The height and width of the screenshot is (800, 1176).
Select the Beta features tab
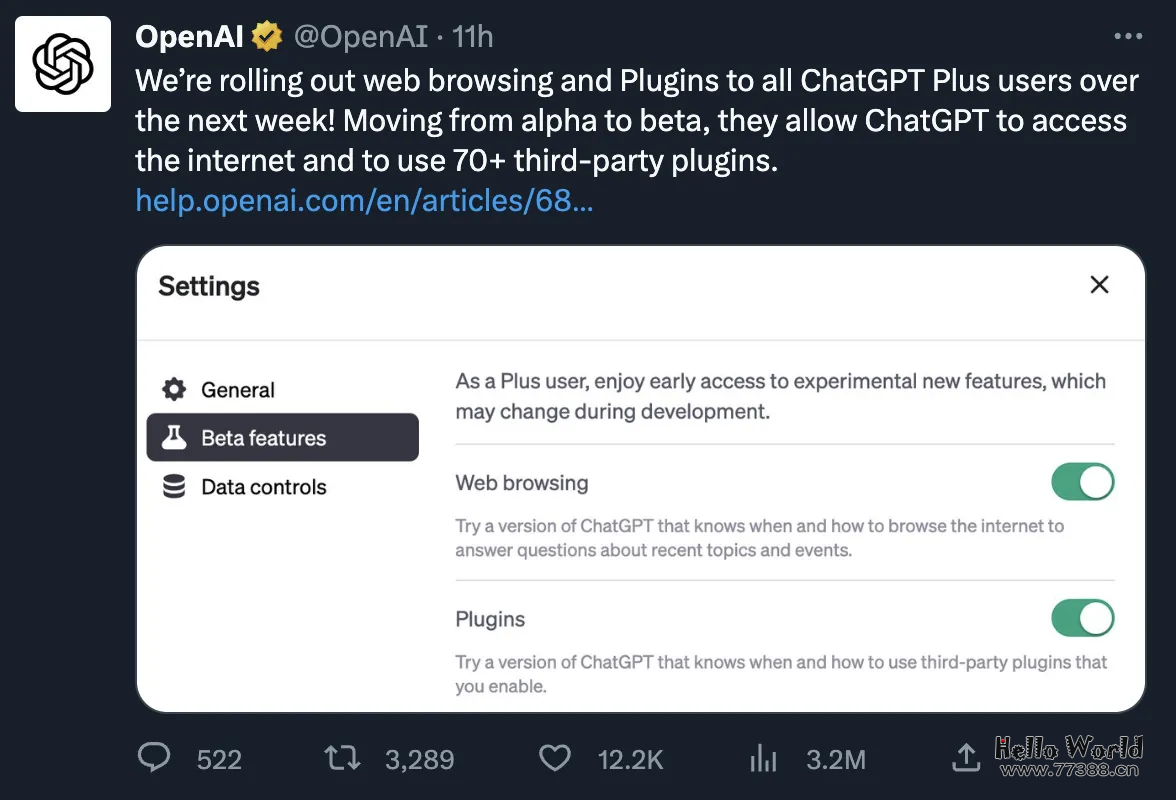[261, 437]
